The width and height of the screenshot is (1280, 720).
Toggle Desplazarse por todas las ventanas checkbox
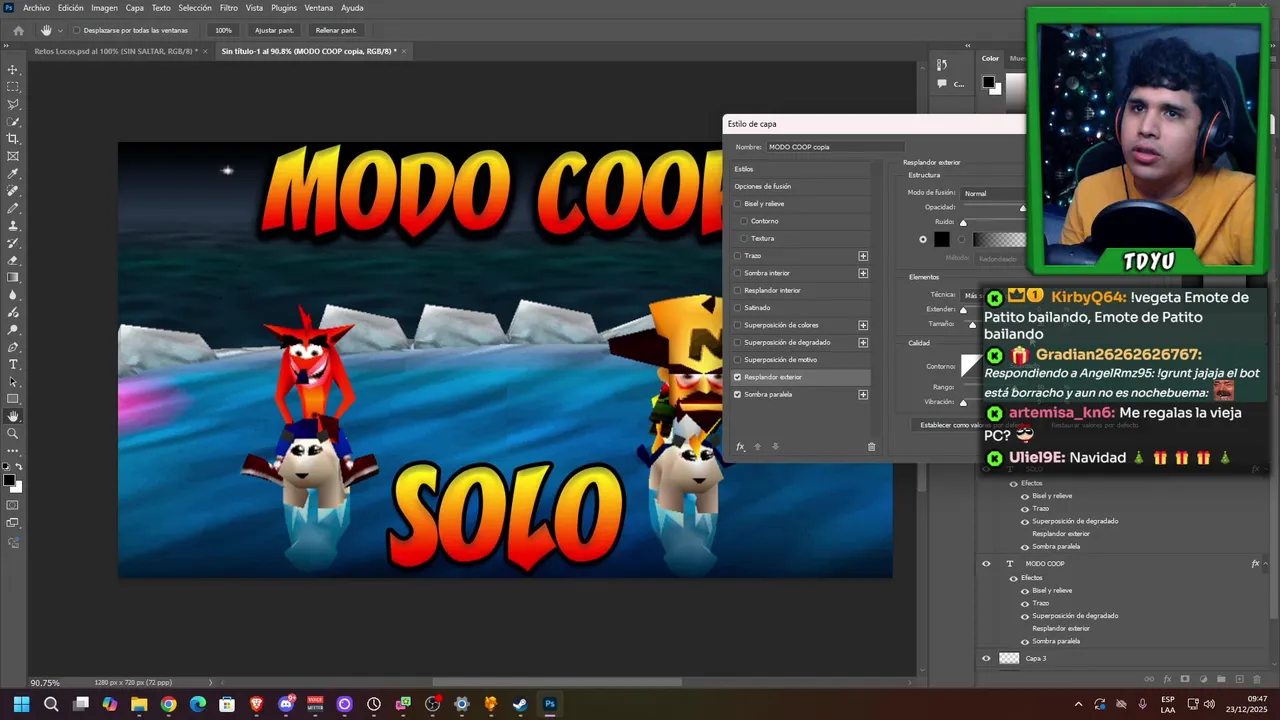click(76, 30)
